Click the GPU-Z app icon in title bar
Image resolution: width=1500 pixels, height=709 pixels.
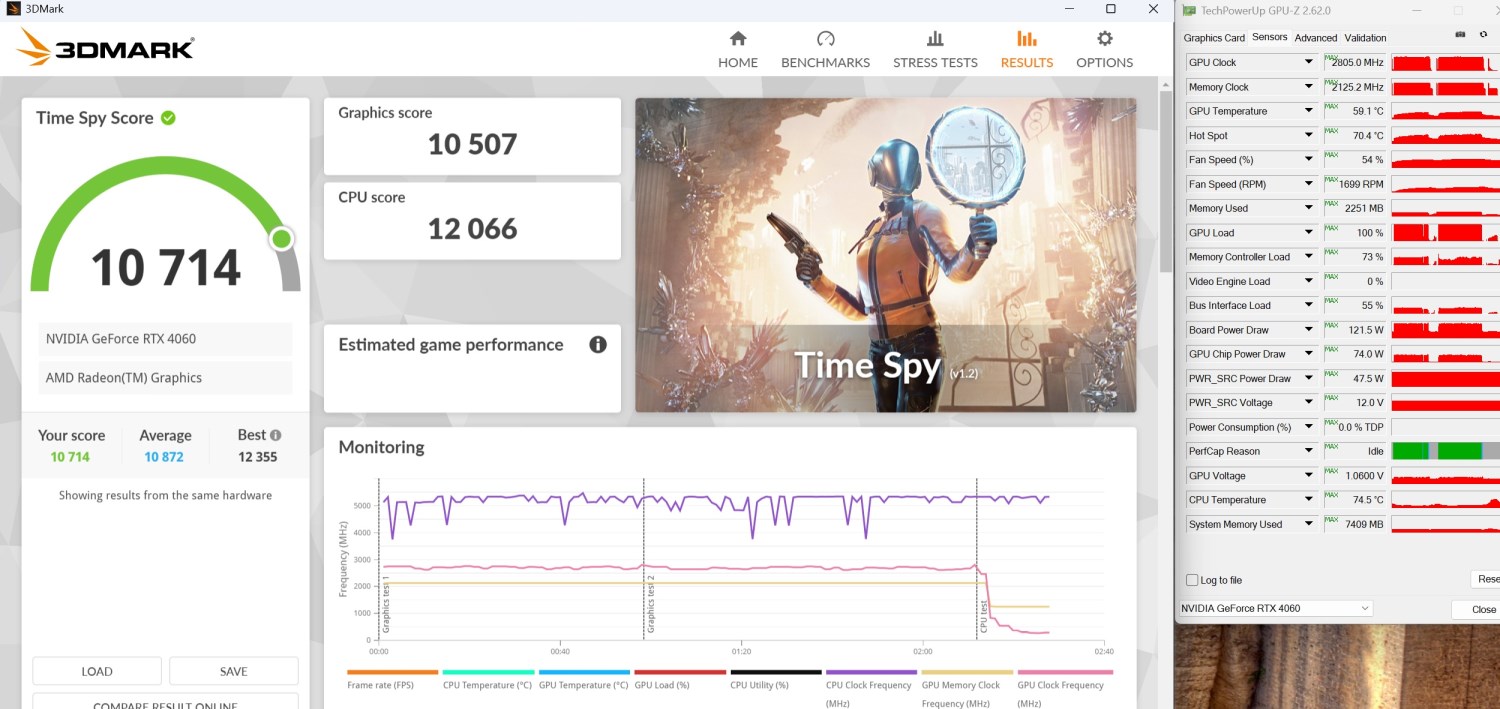coord(1188,10)
